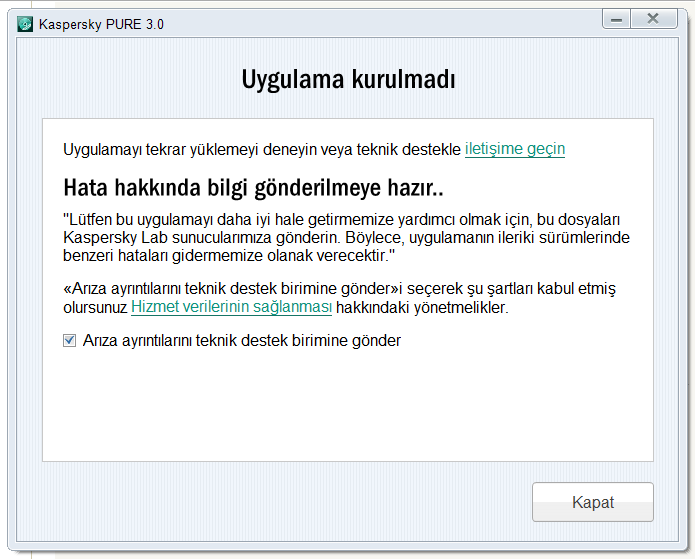695x559 pixels.
Task: Open 'Hizmet verilerinin sağlanması' policy link
Action: point(231,307)
